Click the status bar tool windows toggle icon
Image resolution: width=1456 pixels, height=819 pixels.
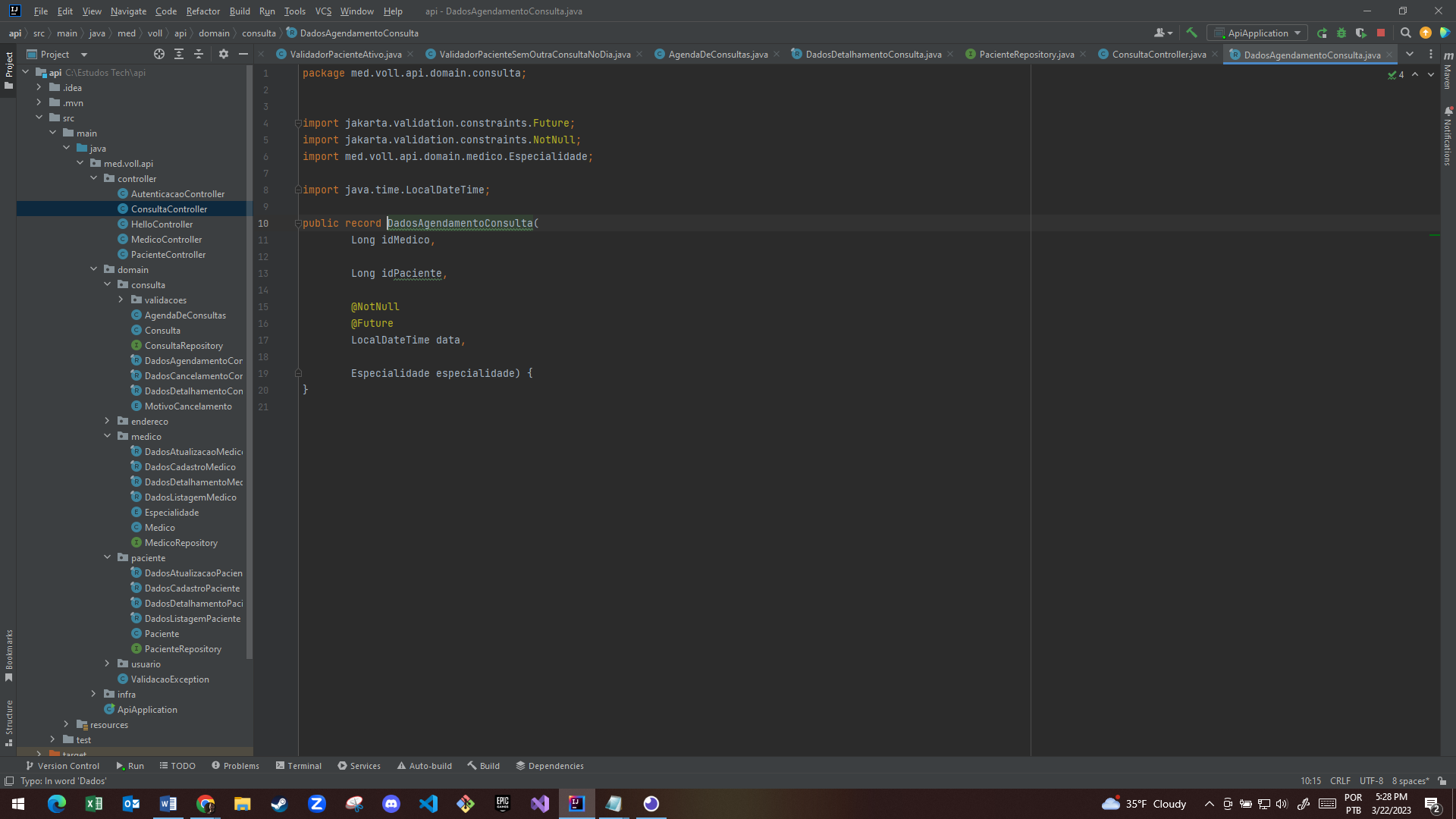click(9, 781)
